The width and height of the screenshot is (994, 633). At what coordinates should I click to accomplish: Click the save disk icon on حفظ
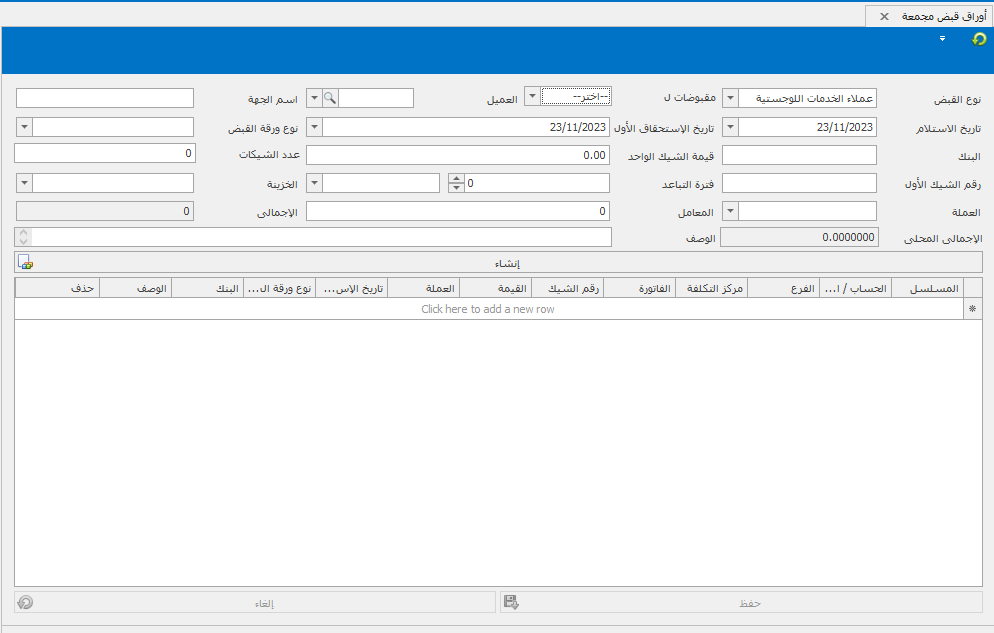[x=511, y=602]
